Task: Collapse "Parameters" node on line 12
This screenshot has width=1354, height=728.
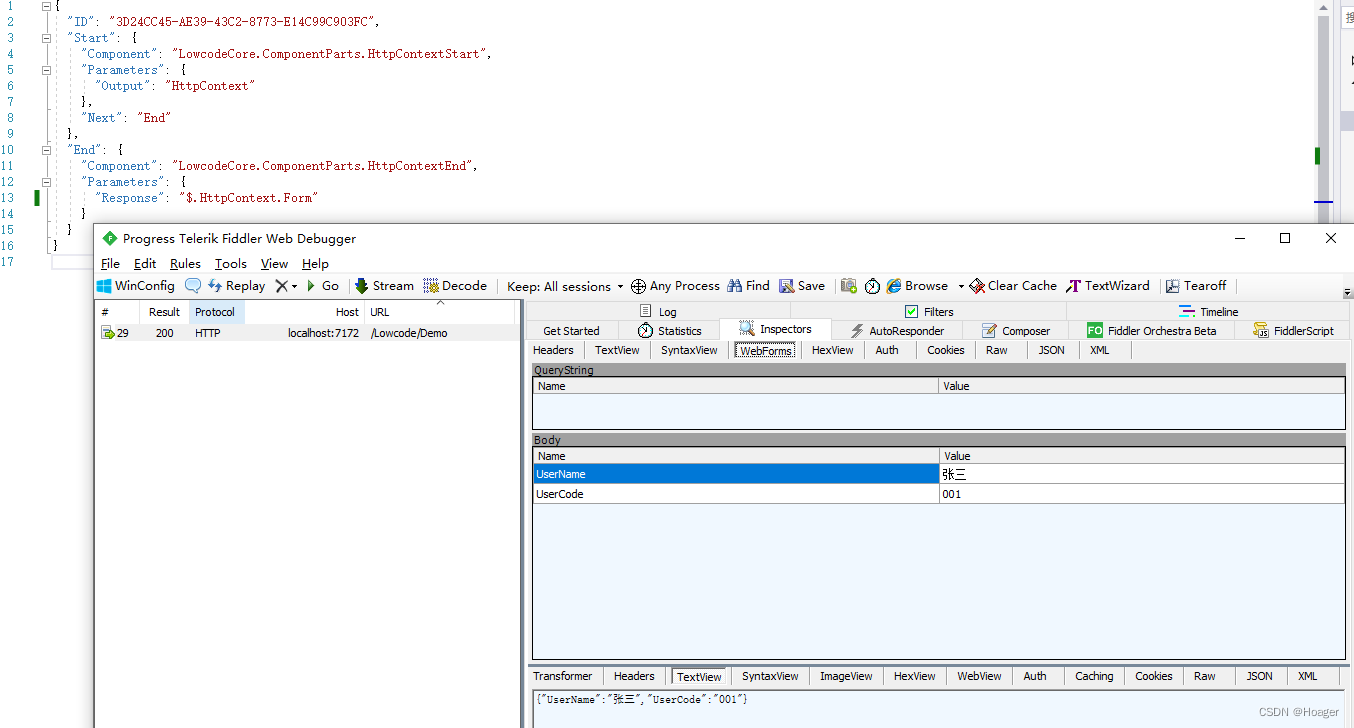Action: 46,182
